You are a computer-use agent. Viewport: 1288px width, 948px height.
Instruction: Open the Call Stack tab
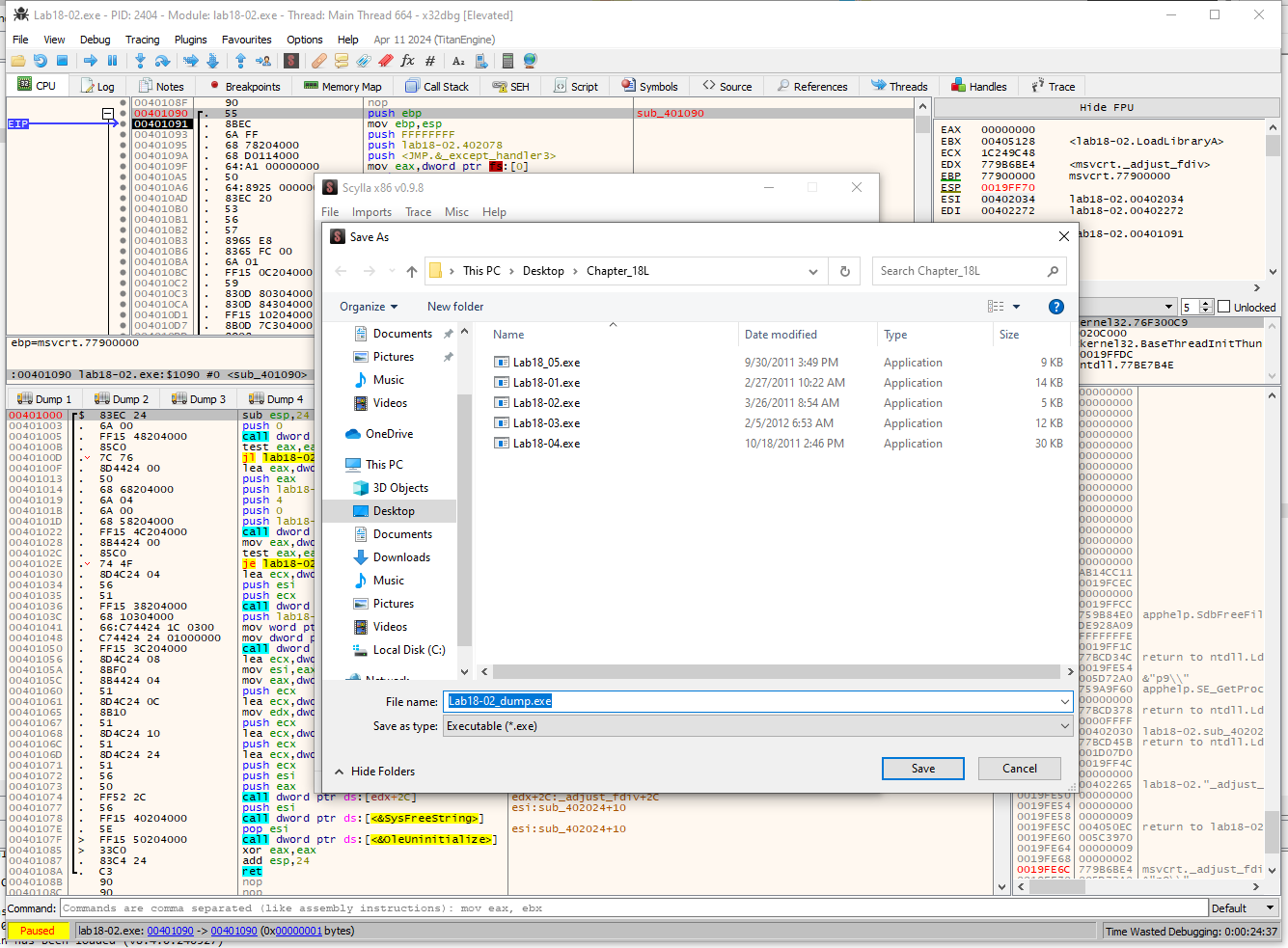tap(437, 86)
